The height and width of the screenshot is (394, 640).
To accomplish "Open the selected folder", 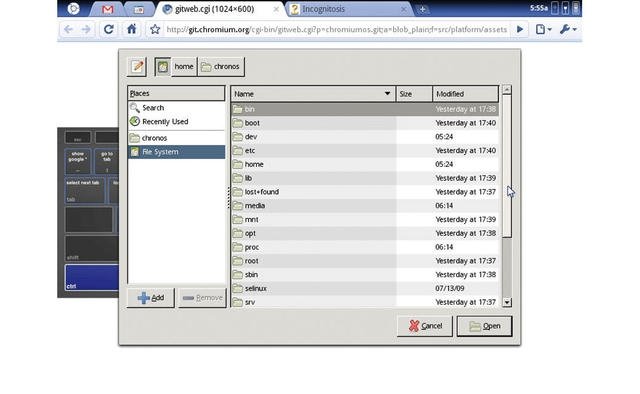I will click(x=484, y=326).
